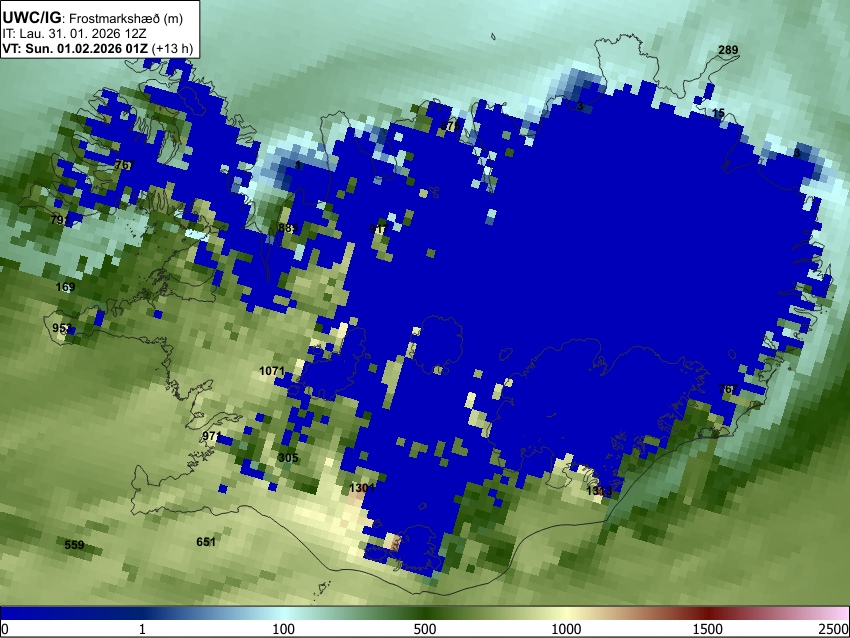Viewport: 850px width, 638px height.
Task: Click the map value 876
Action: [x=450, y=126]
